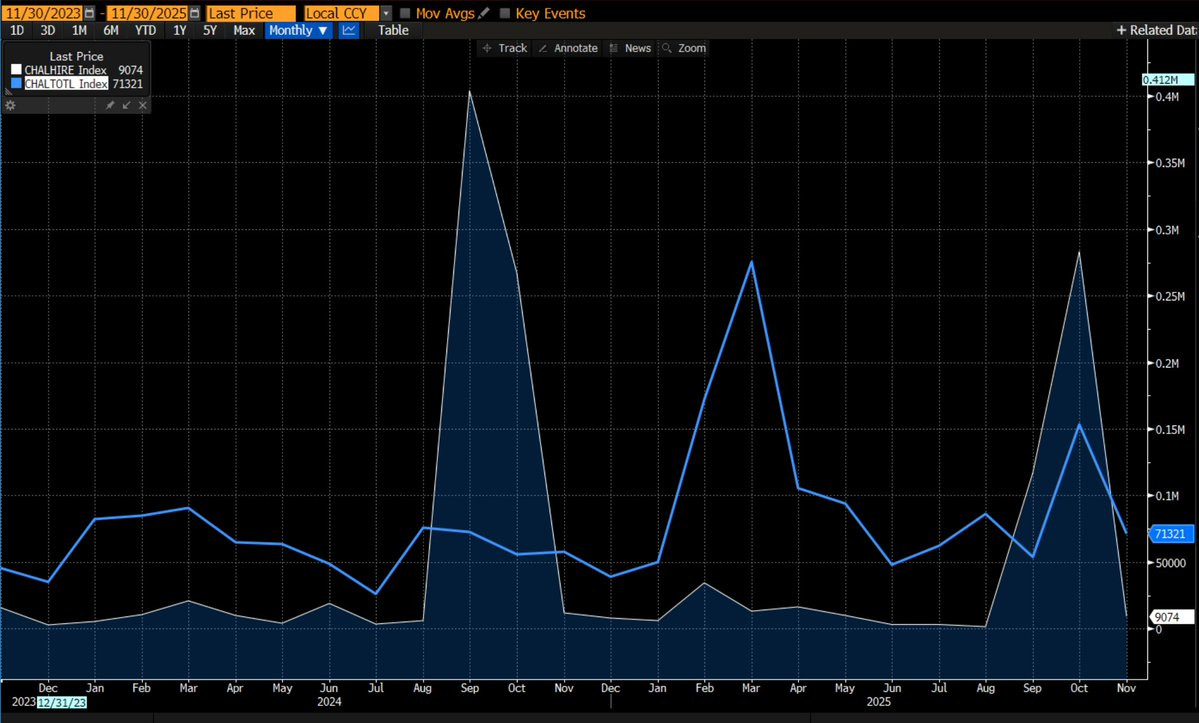Viewport: 1199px width, 723px height.
Task: Click the Last Price field
Action: pyautogui.click(x=250, y=14)
